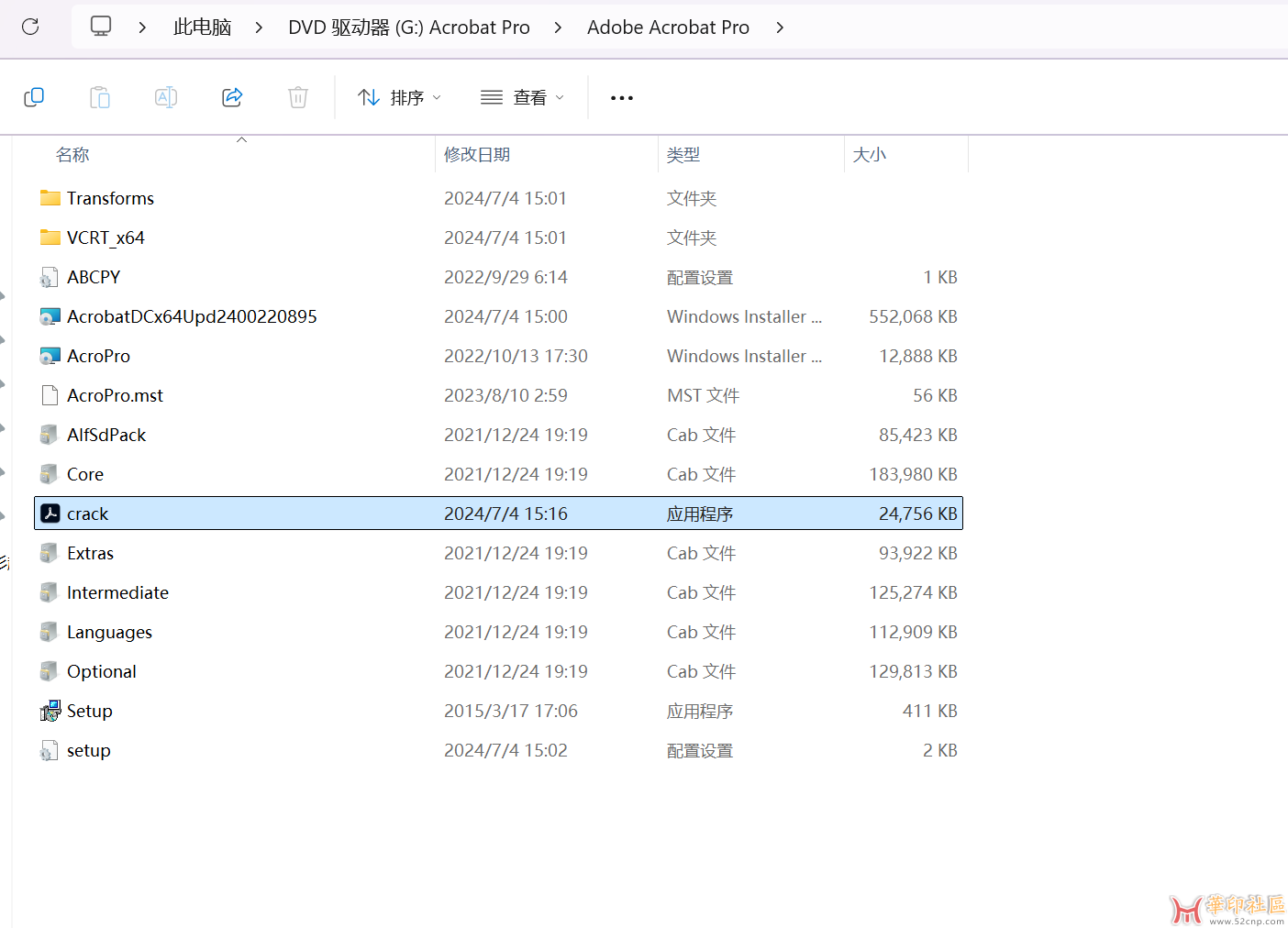Viewport: 1288px width, 928px height.
Task: Select the Extras file name
Action: (90, 553)
